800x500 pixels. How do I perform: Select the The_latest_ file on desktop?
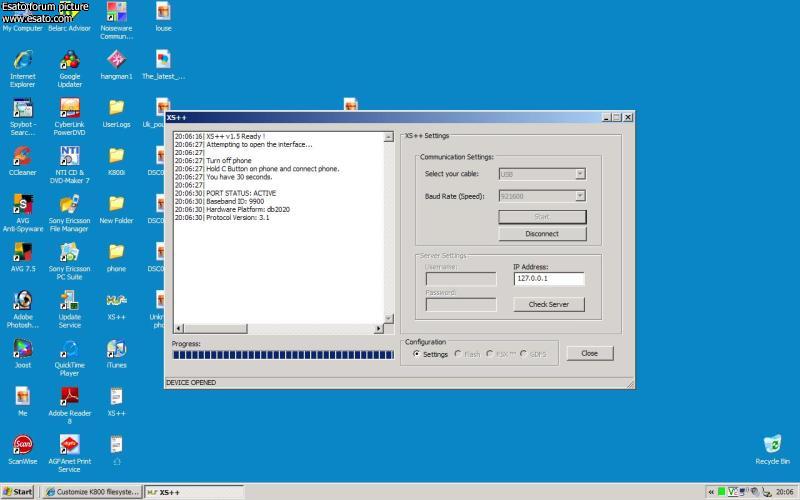pos(163,65)
